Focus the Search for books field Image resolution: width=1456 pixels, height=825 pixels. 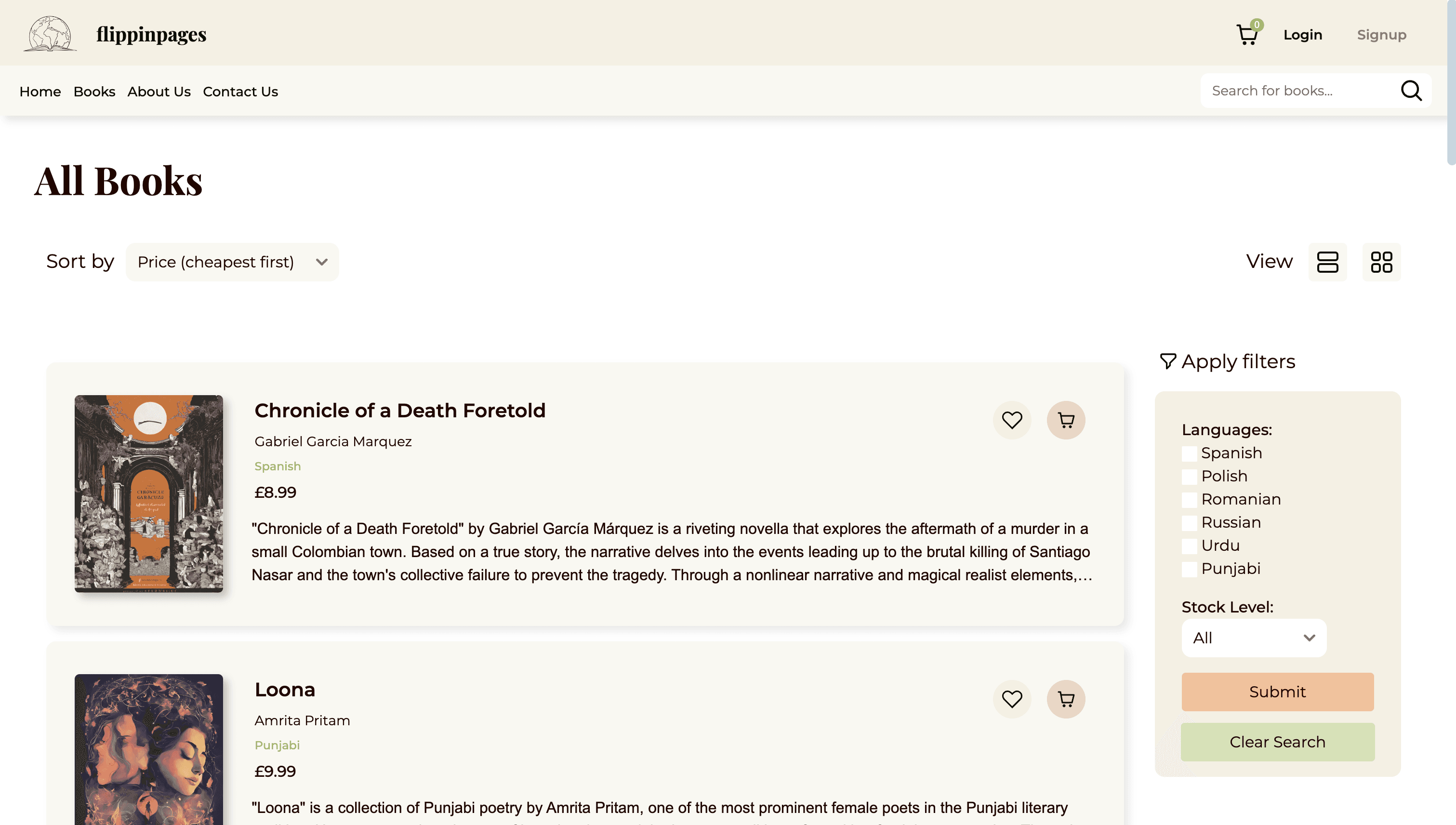click(1300, 91)
